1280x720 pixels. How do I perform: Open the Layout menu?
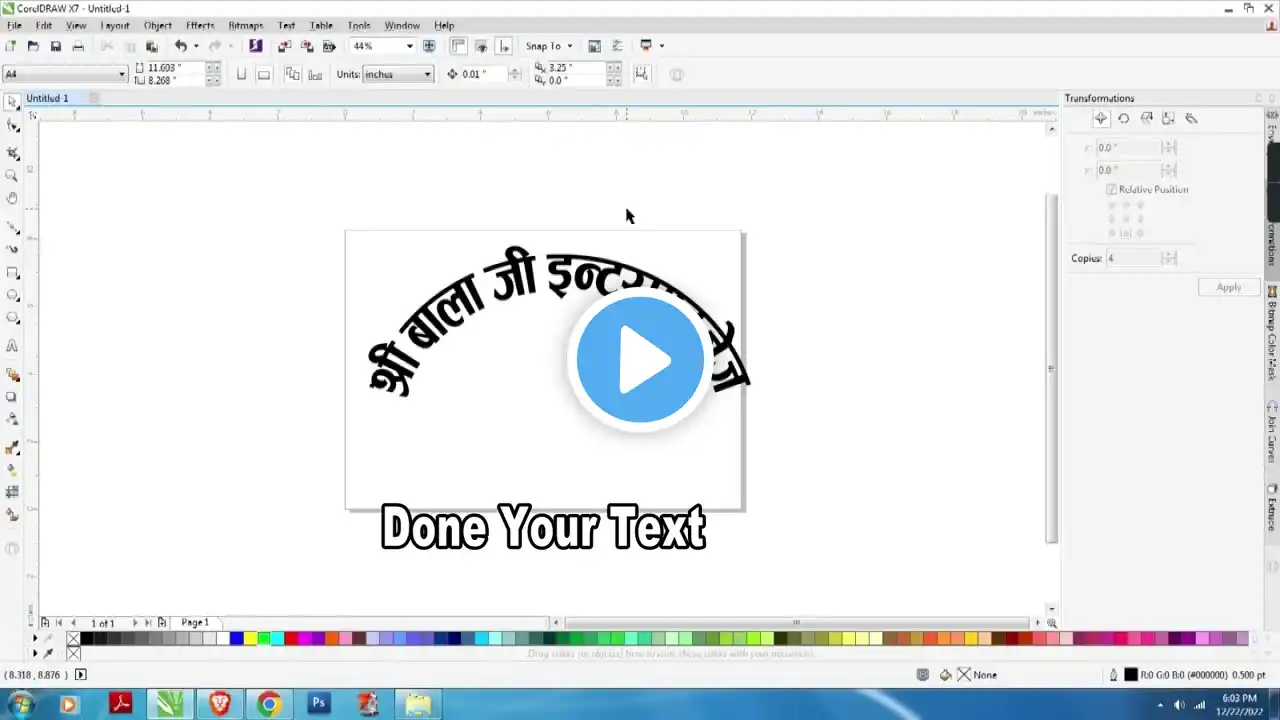pos(115,25)
